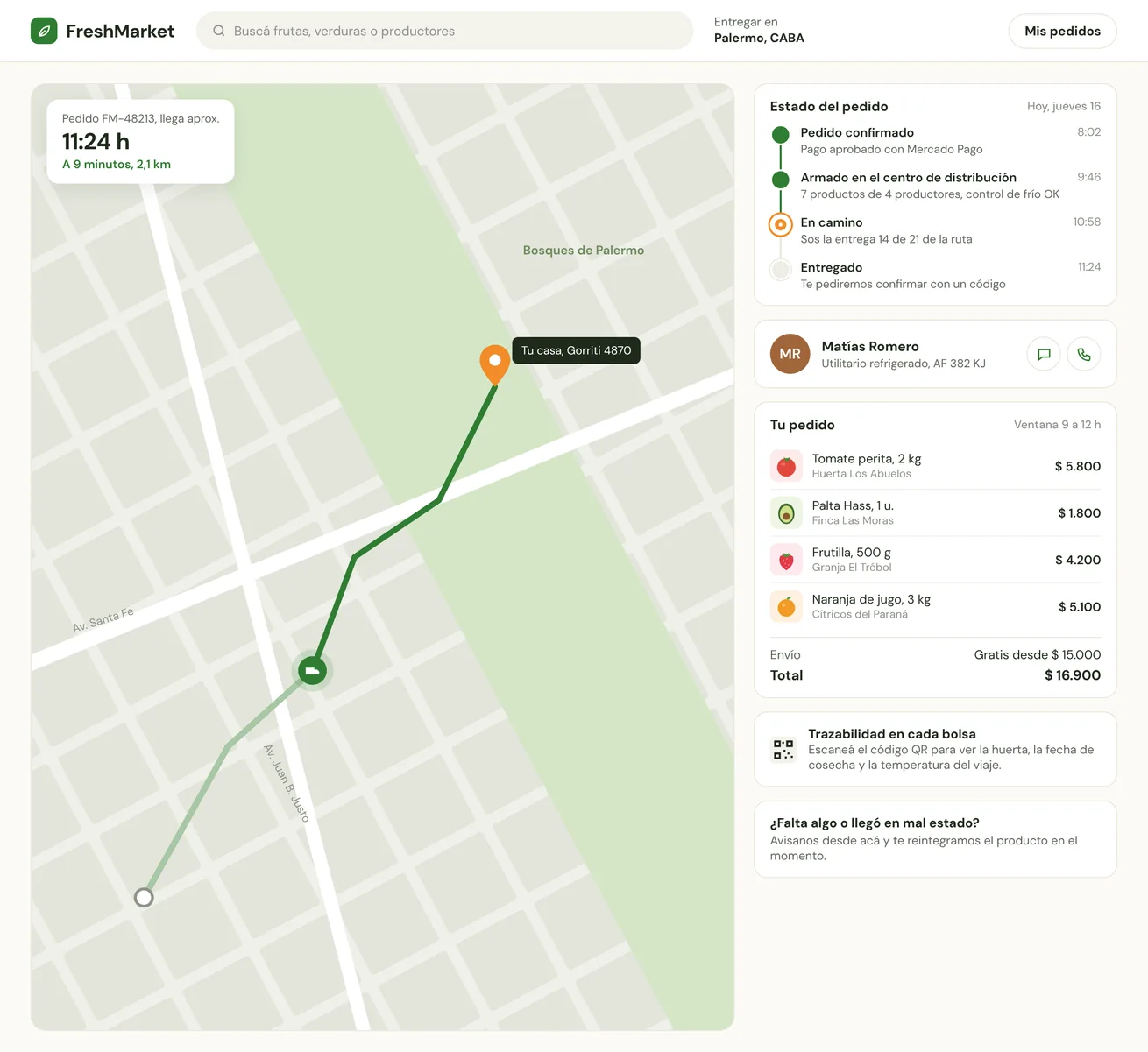Open Trazabilidad en cada bolsa card
1148x1052 pixels.
click(x=935, y=750)
